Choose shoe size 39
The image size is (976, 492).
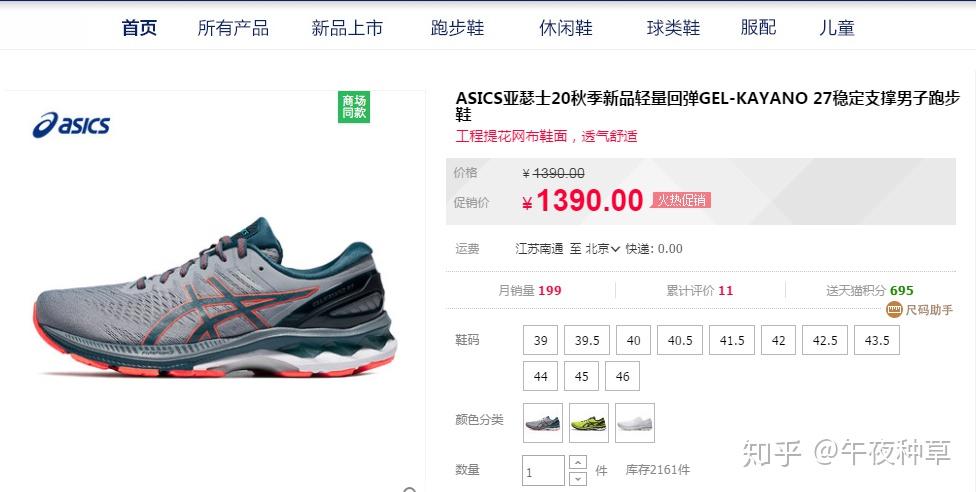[x=540, y=340]
